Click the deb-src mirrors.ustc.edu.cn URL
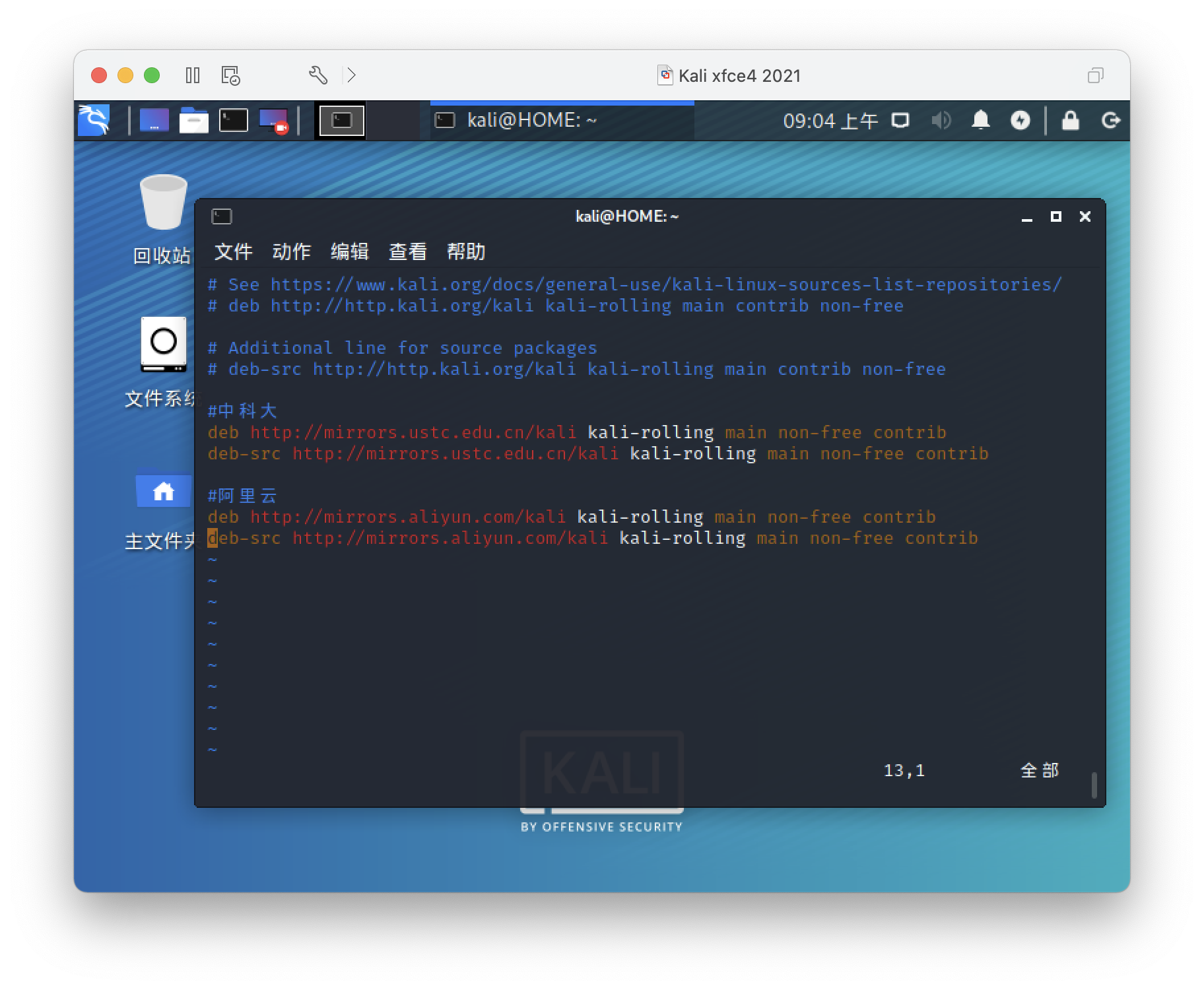Screen dimensions: 1204x990 point(455,453)
